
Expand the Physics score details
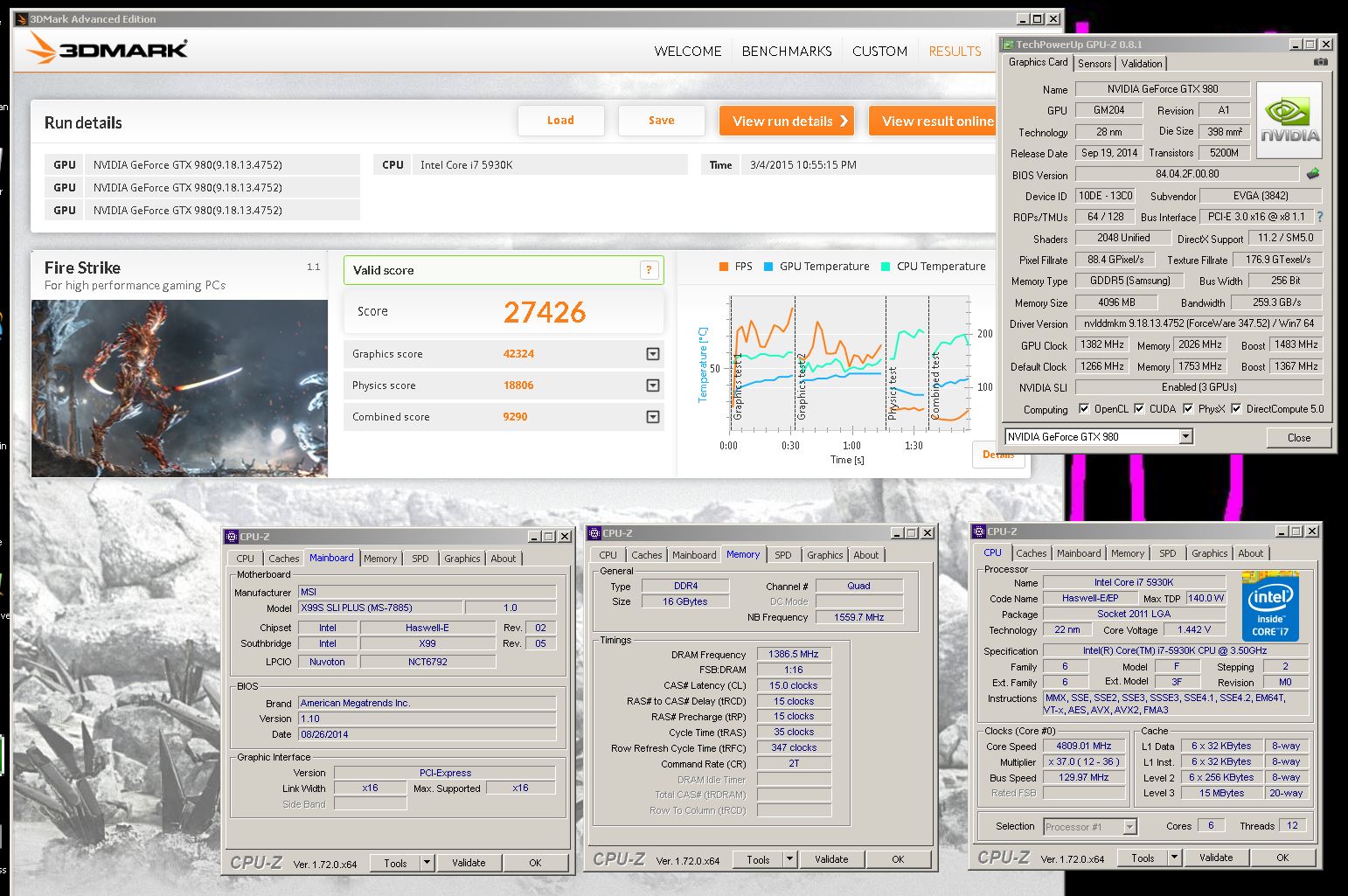click(652, 385)
